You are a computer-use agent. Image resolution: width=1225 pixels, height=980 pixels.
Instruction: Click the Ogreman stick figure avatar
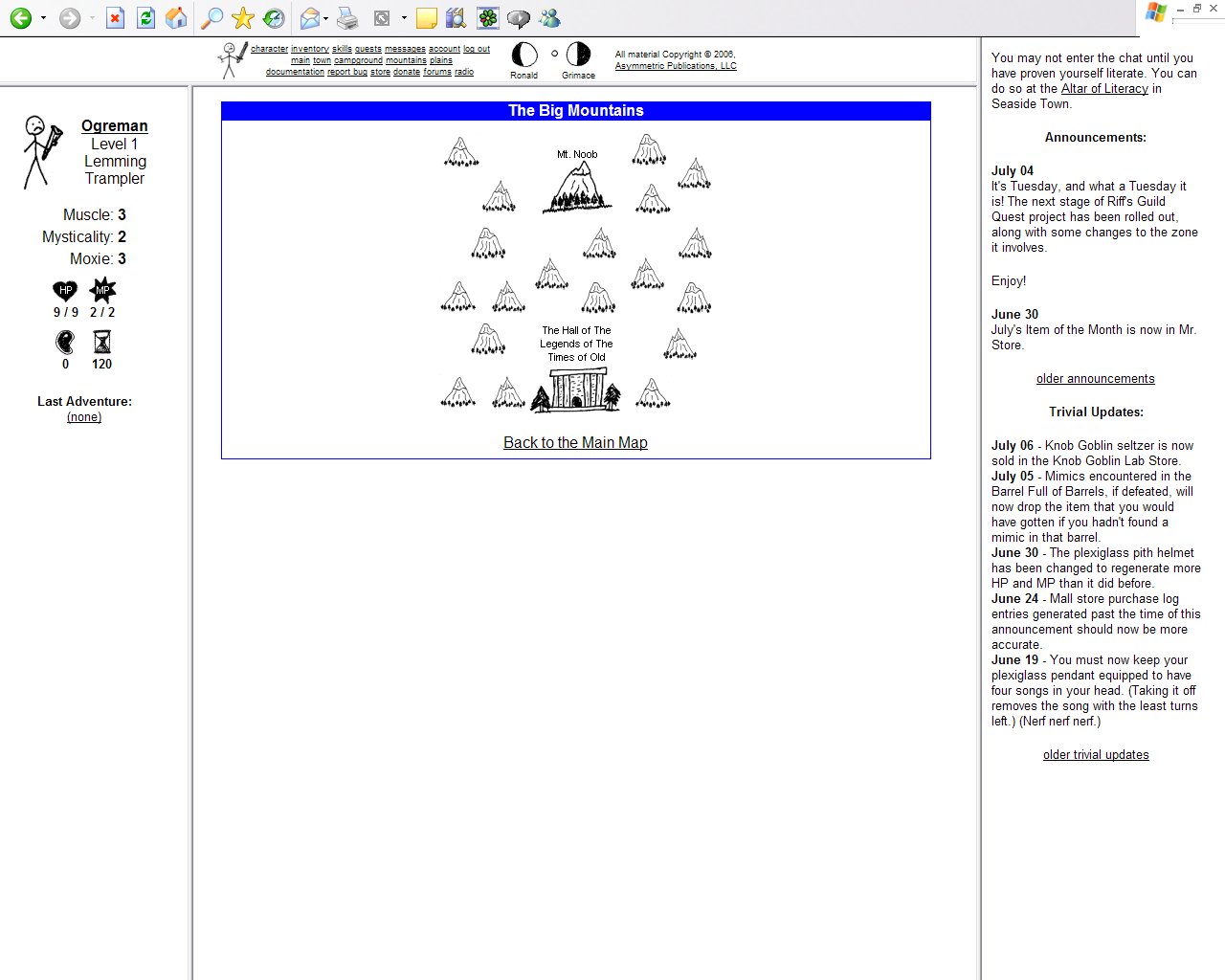(41, 151)
